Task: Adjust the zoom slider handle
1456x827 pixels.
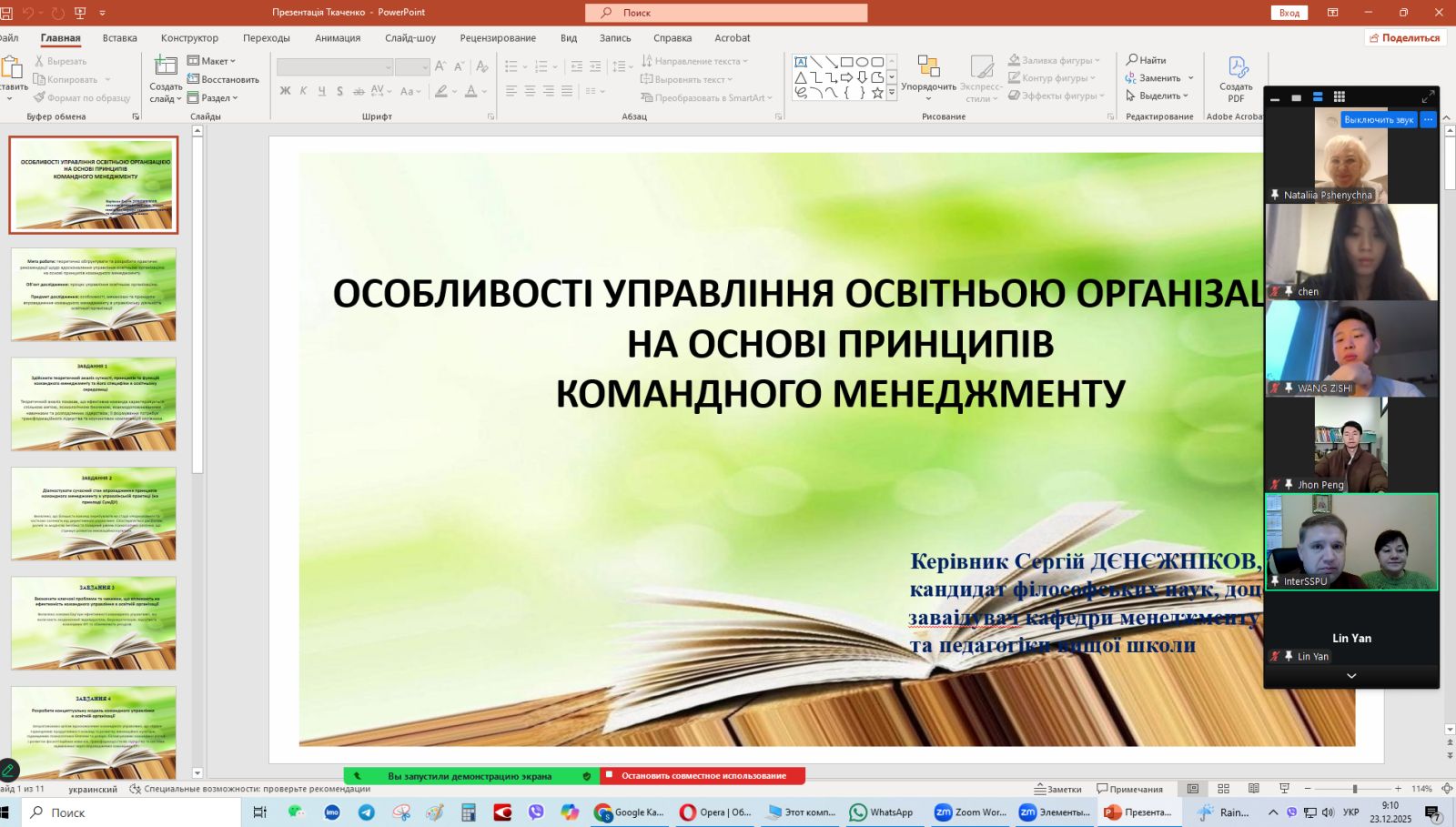Action: [x=1354, y=789]
